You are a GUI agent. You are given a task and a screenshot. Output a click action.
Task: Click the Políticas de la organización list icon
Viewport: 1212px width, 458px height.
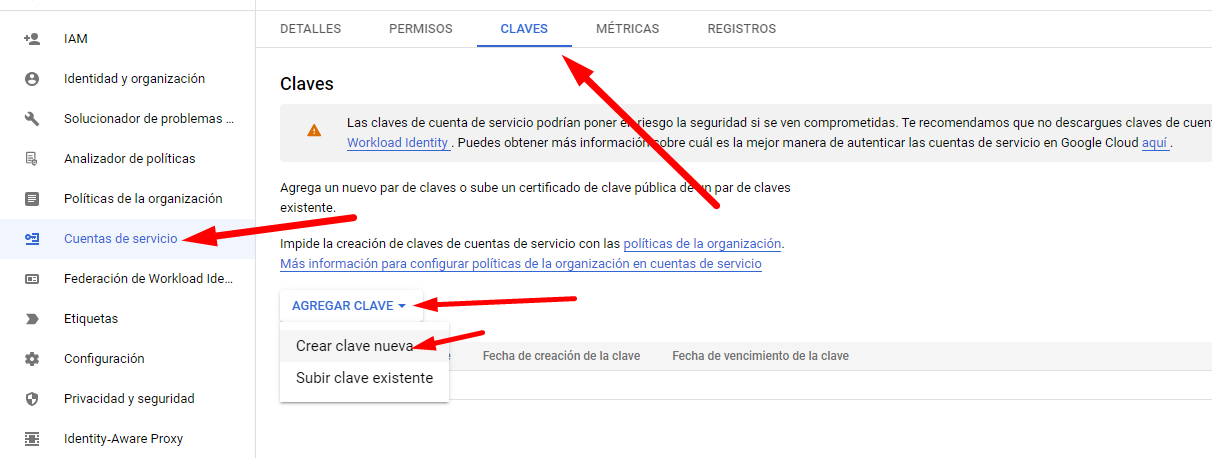32,199
